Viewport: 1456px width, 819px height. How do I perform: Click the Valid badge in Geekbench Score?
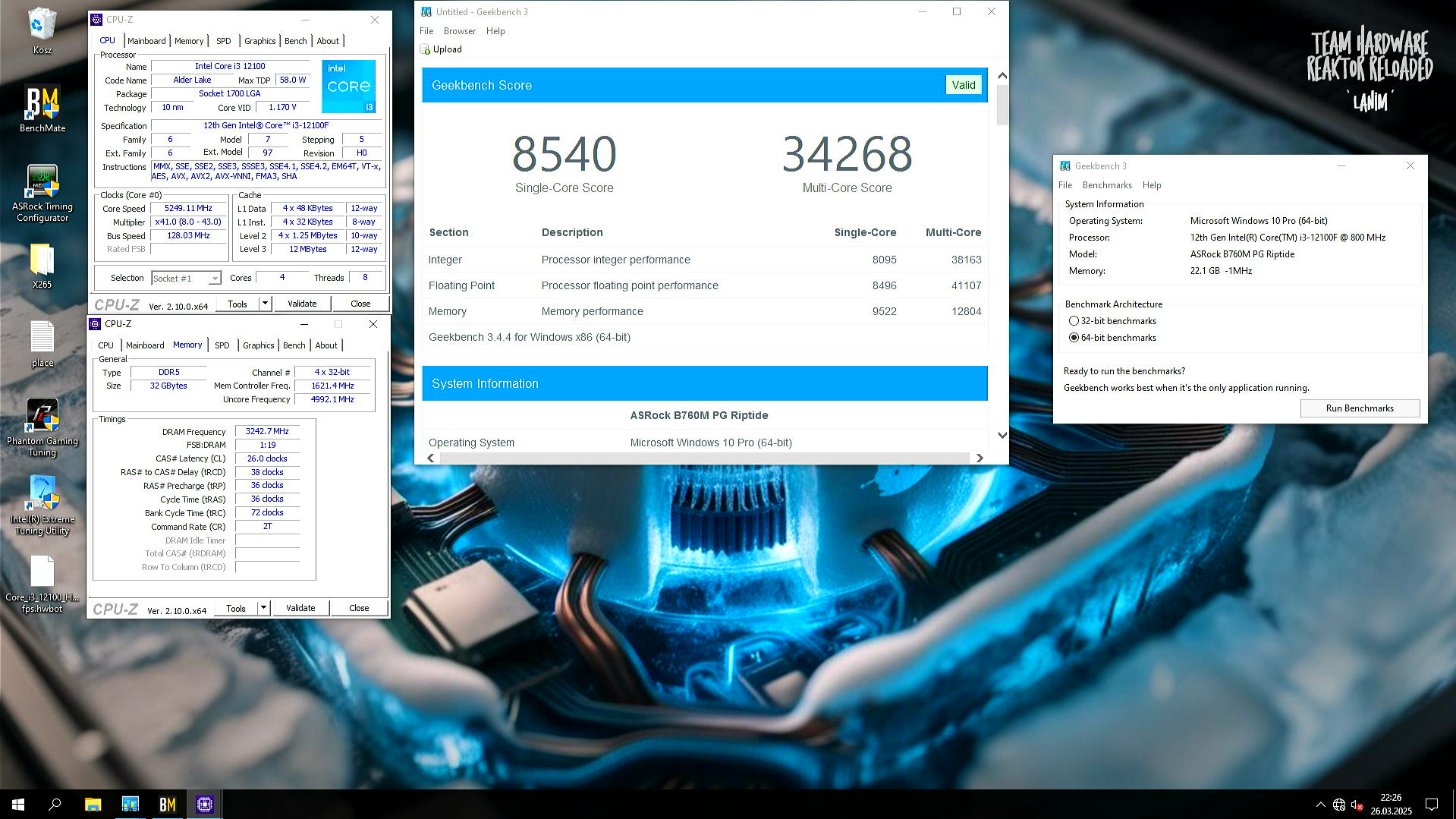point(964,85)
